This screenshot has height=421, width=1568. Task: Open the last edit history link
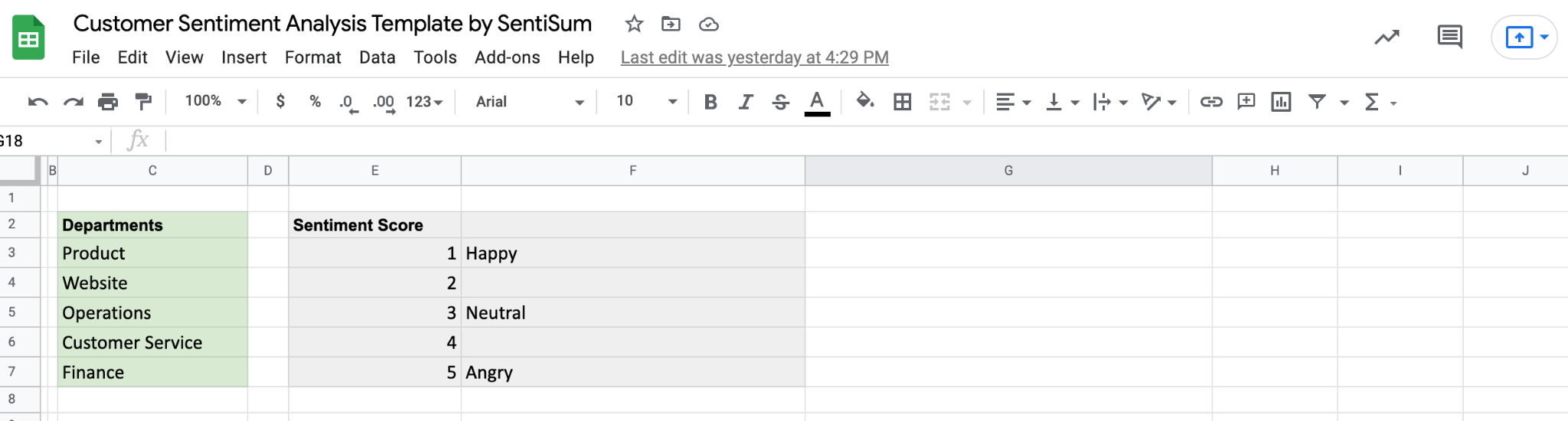tap(754, 57)
